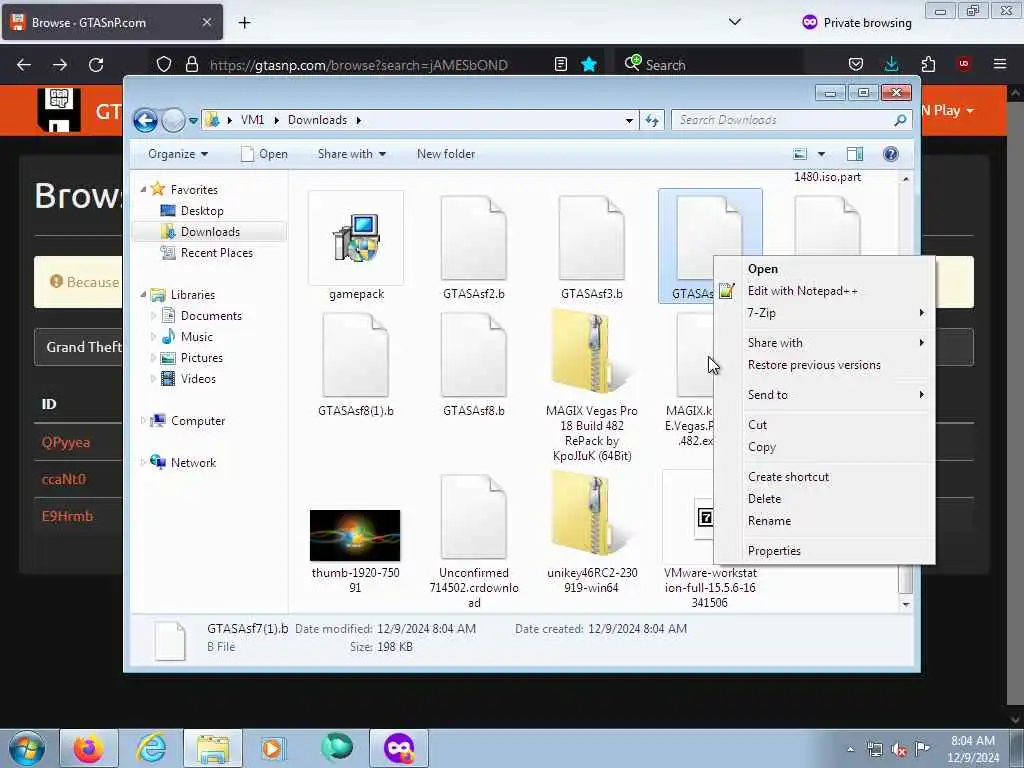Click the New folder button
The height and width of the screenshot is (768, 1024).
[x=446, y=154]
